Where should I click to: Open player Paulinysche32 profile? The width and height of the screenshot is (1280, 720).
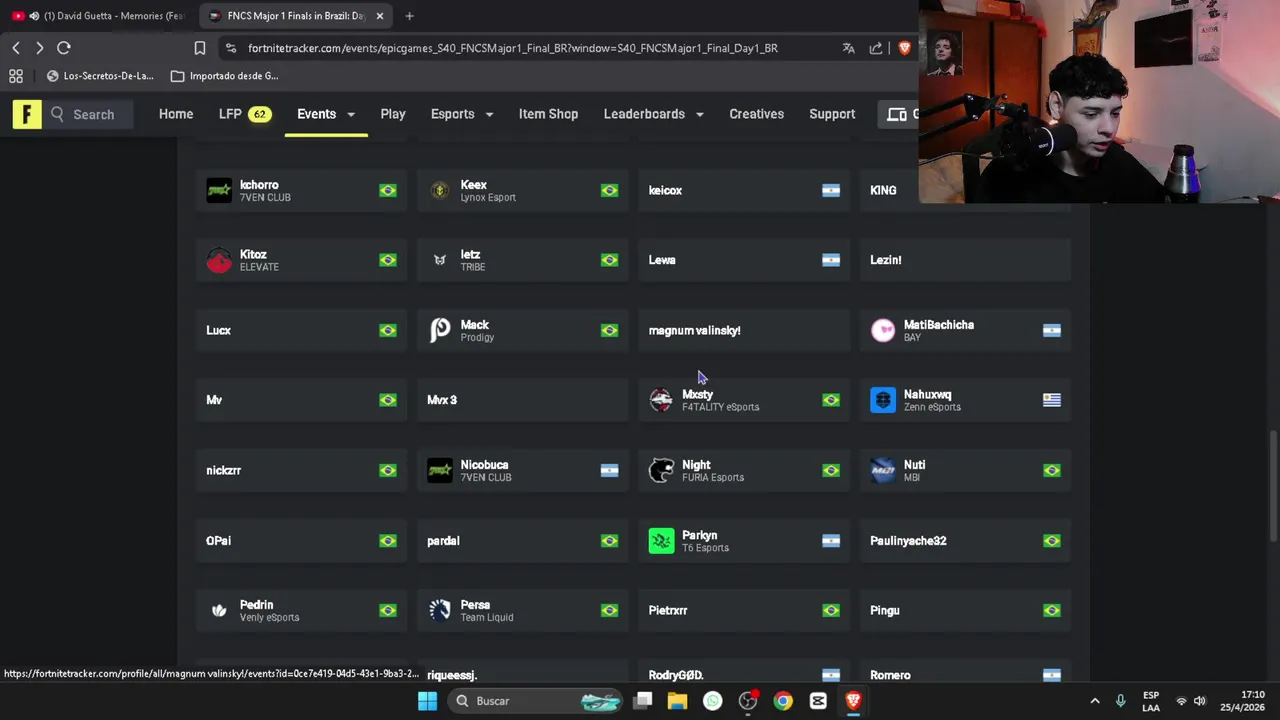966,541
